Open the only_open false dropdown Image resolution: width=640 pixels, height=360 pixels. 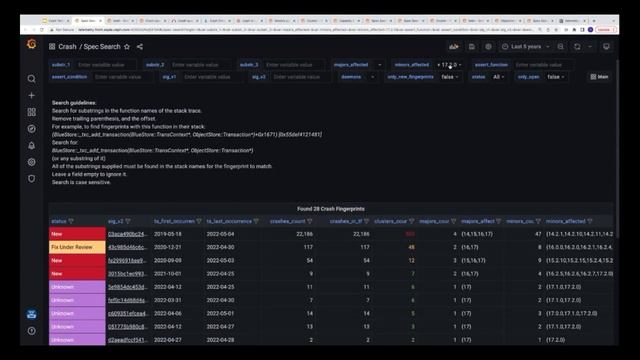[x=556, y=77]
